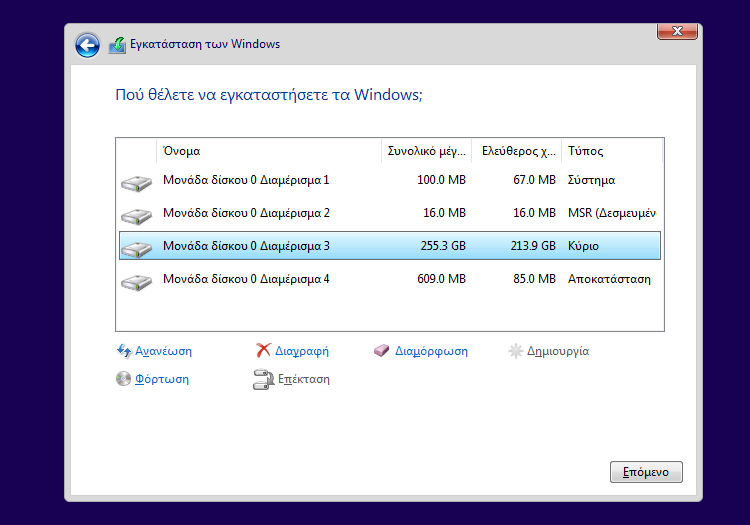
Task: Click the 609.0 MB total size cell
Action: pos(441,279)
